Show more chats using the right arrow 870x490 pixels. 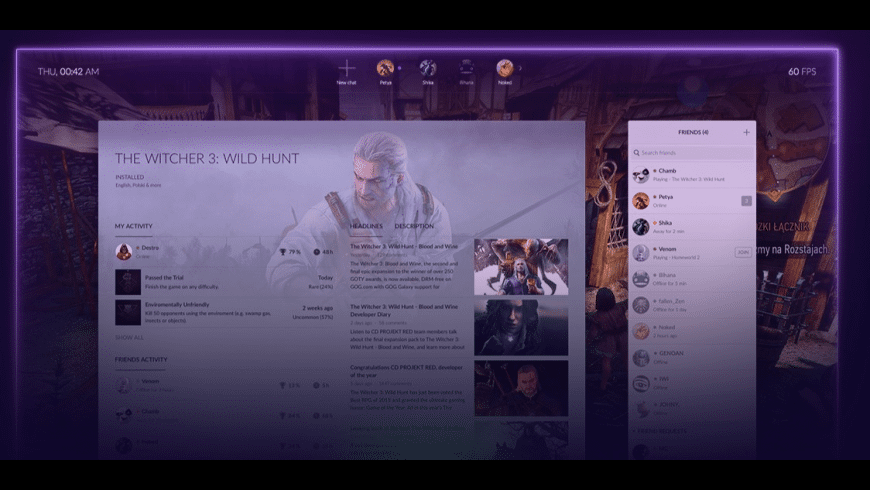(x=520, y=68)
